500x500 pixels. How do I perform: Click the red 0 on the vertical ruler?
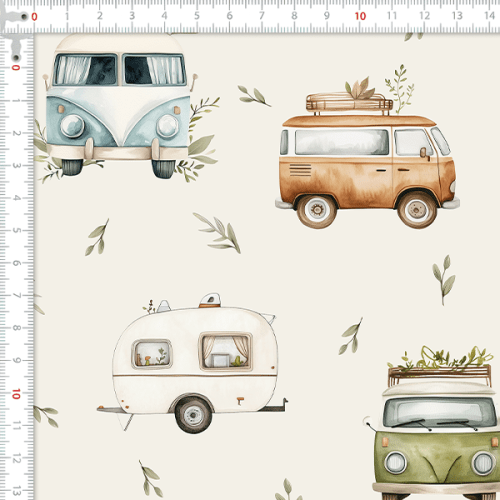pyautogui.click(x=16, y=68)
